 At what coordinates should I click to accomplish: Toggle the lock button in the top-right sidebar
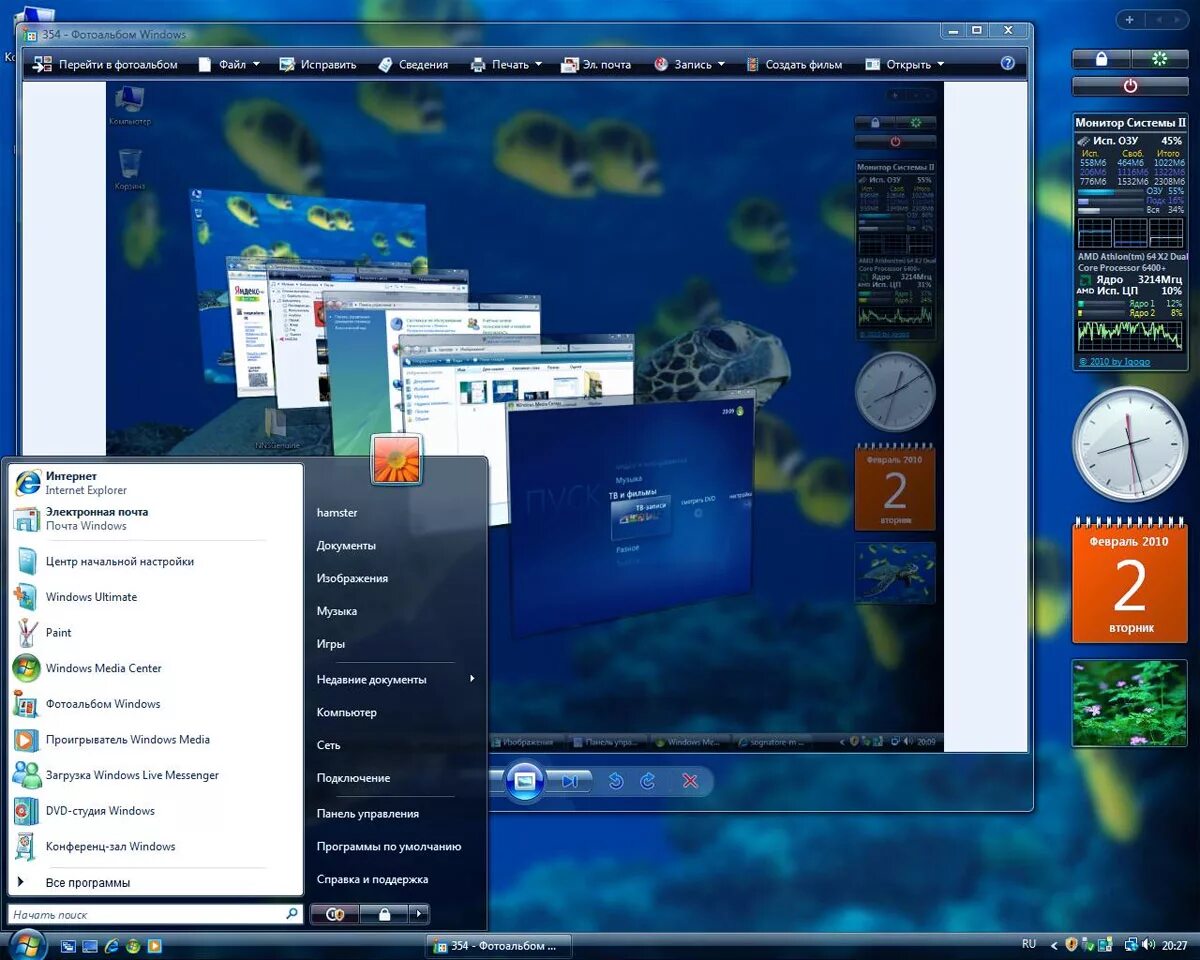[1099, 58]
